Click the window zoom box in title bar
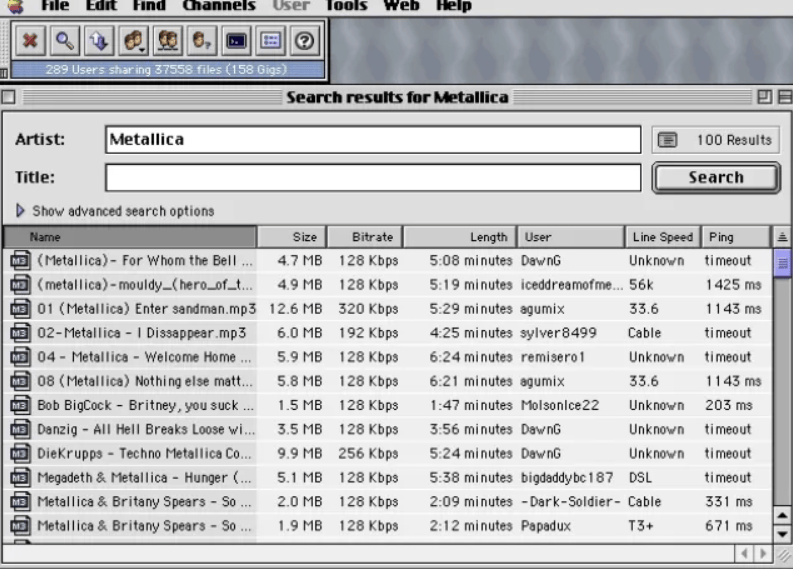 click(x=764, y=97)
